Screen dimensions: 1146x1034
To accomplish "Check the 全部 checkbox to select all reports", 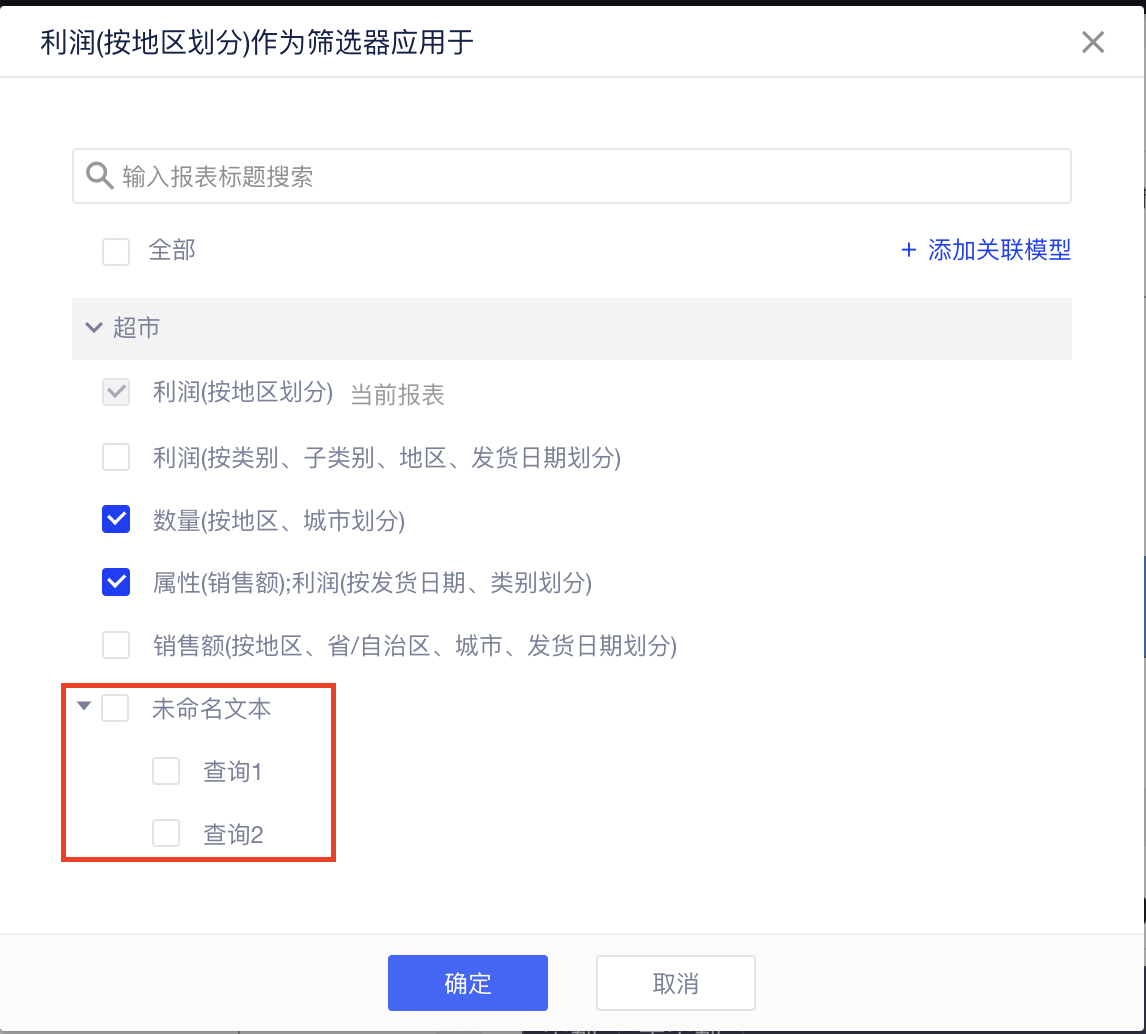I will pyautogui.click(x=116, y=251).
